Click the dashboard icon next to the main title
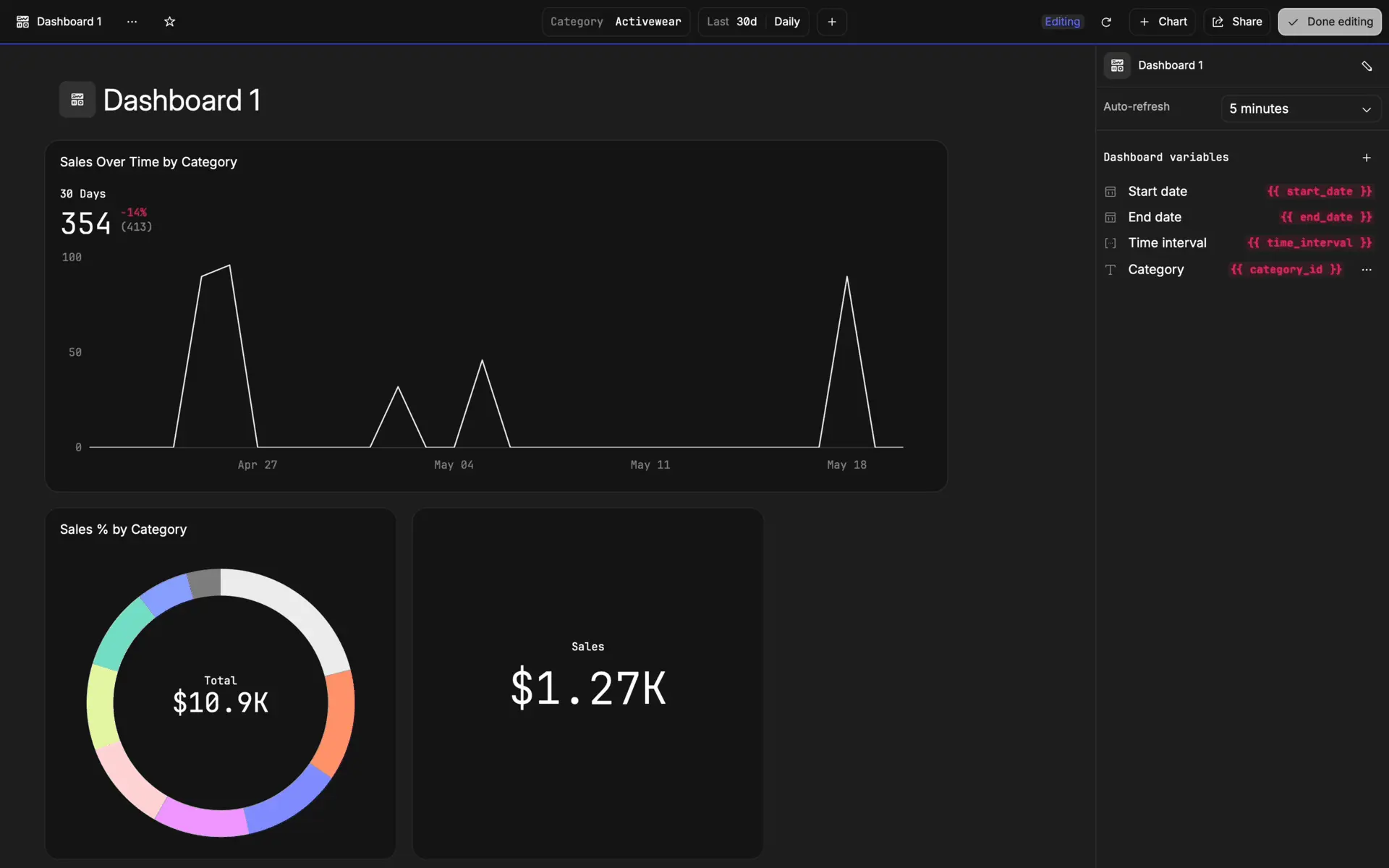This screenshot has width=1389, height=868. [x=77, y=100]
